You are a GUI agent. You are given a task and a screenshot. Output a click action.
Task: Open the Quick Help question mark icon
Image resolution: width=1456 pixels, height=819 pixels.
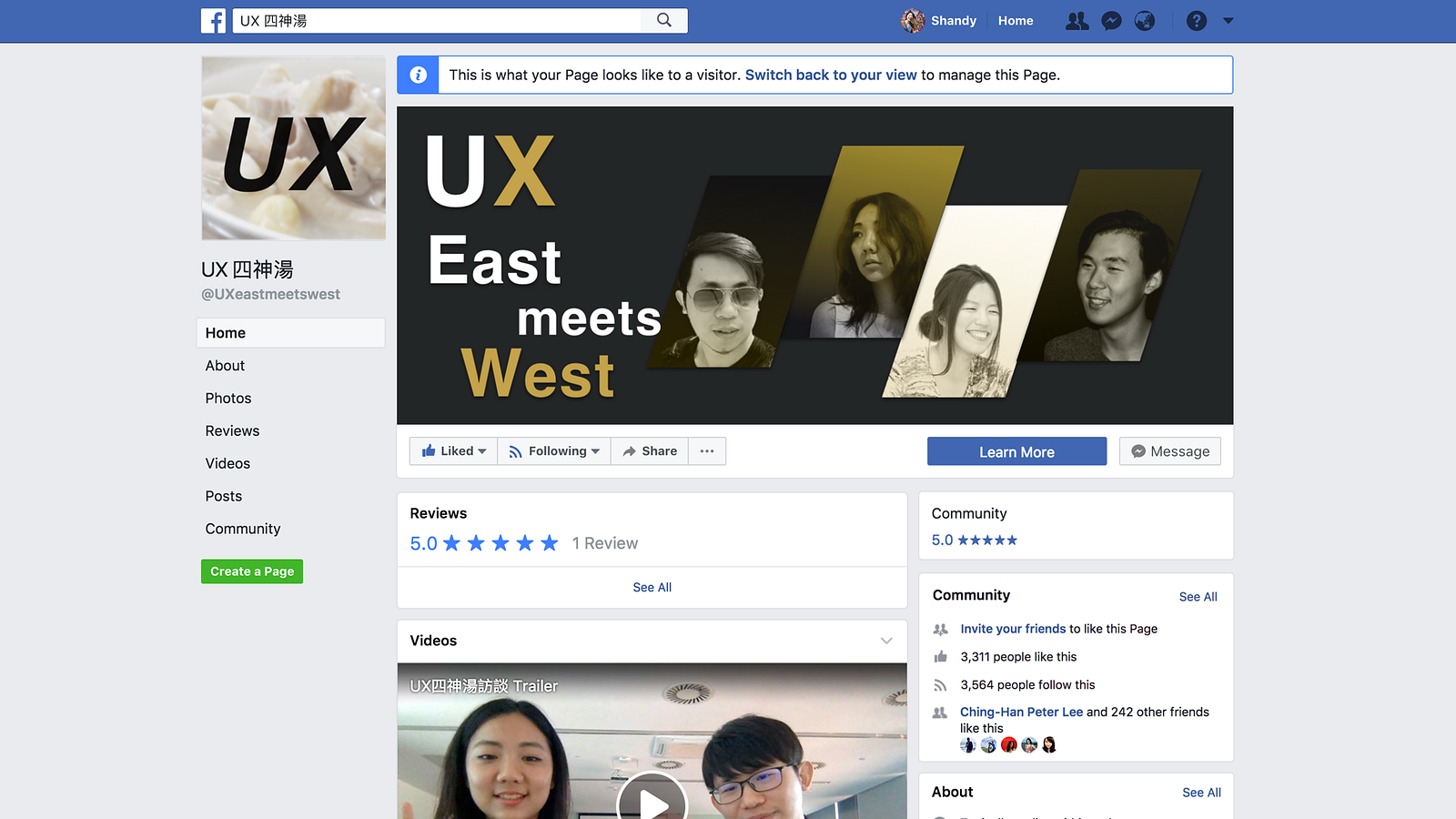pyautogui.click(x=1197, y=21)
